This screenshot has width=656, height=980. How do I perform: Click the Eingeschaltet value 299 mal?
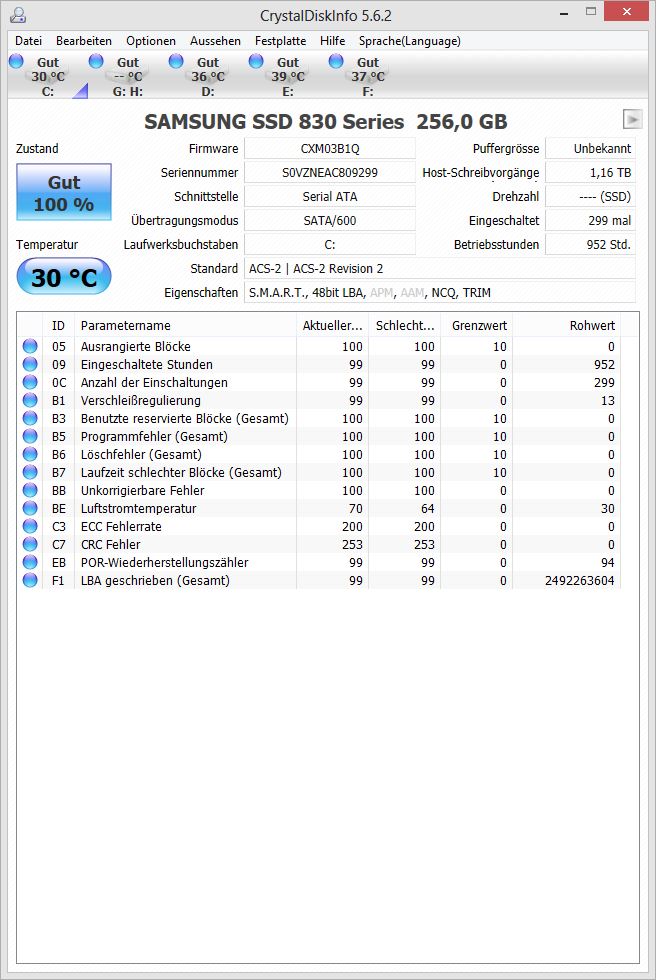coord(590,221)
